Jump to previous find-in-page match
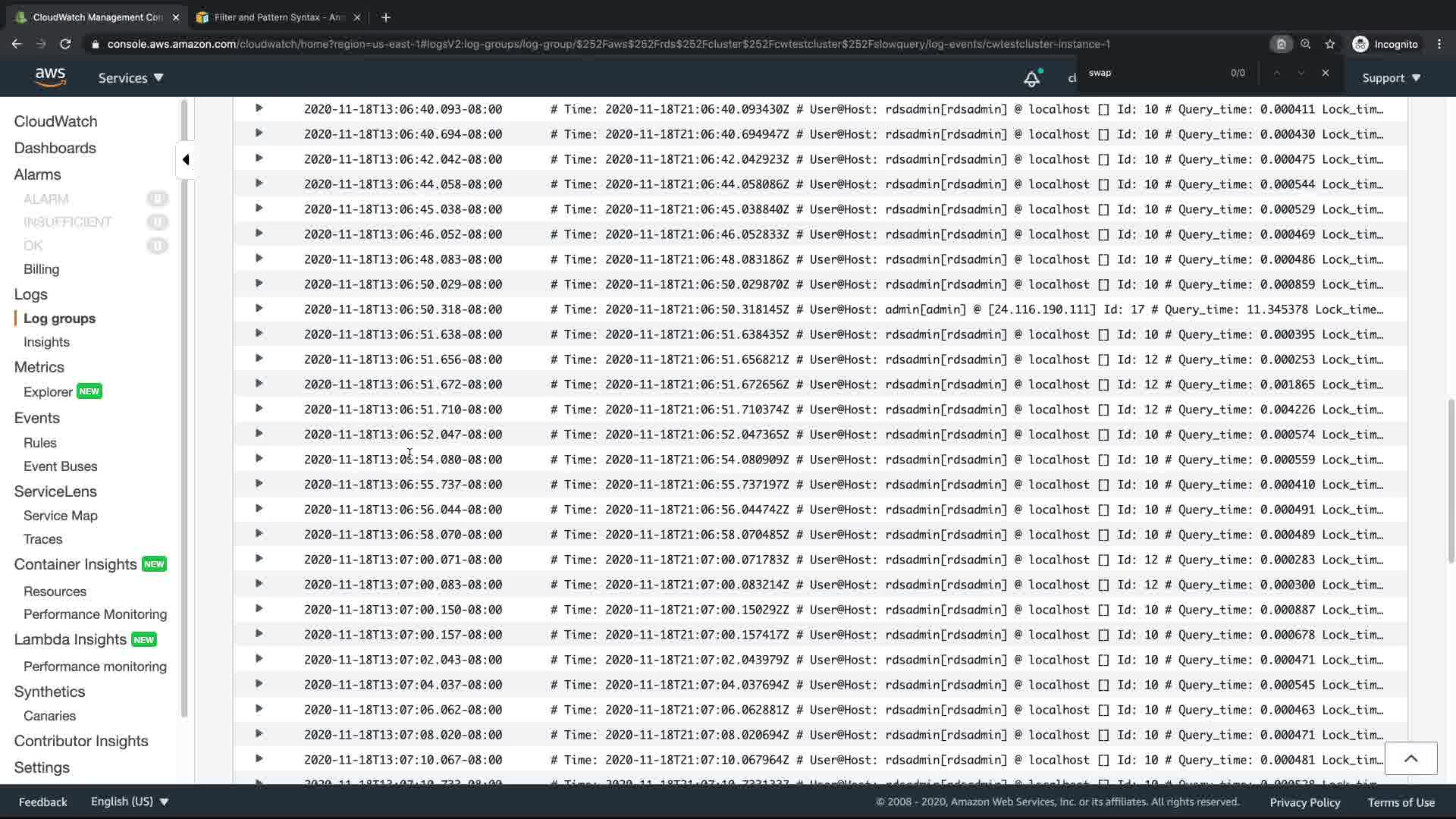This screenshot has width=1456, height=819. click(1277, 73)
